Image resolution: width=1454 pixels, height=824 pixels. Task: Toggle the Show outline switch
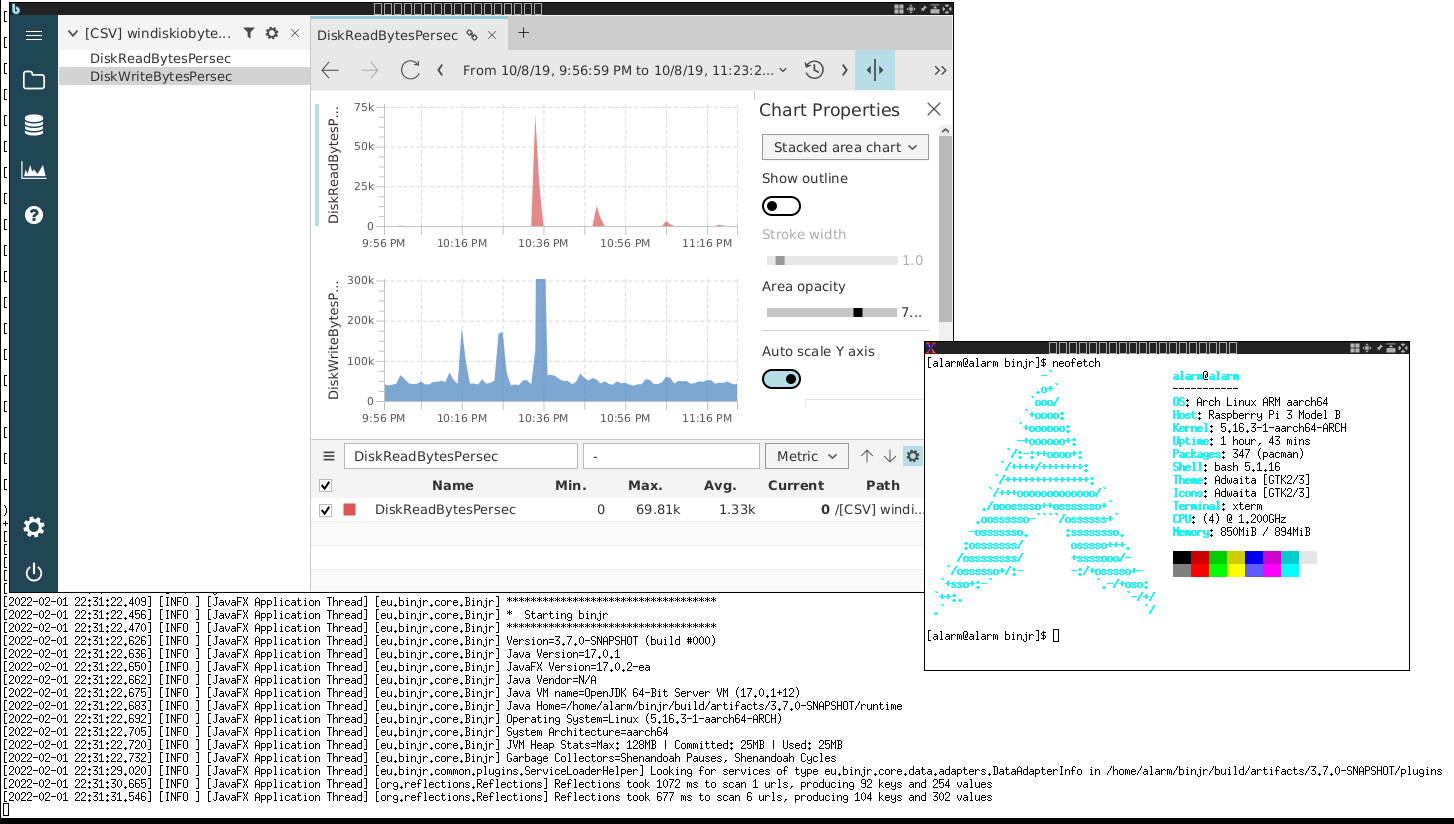781,206
